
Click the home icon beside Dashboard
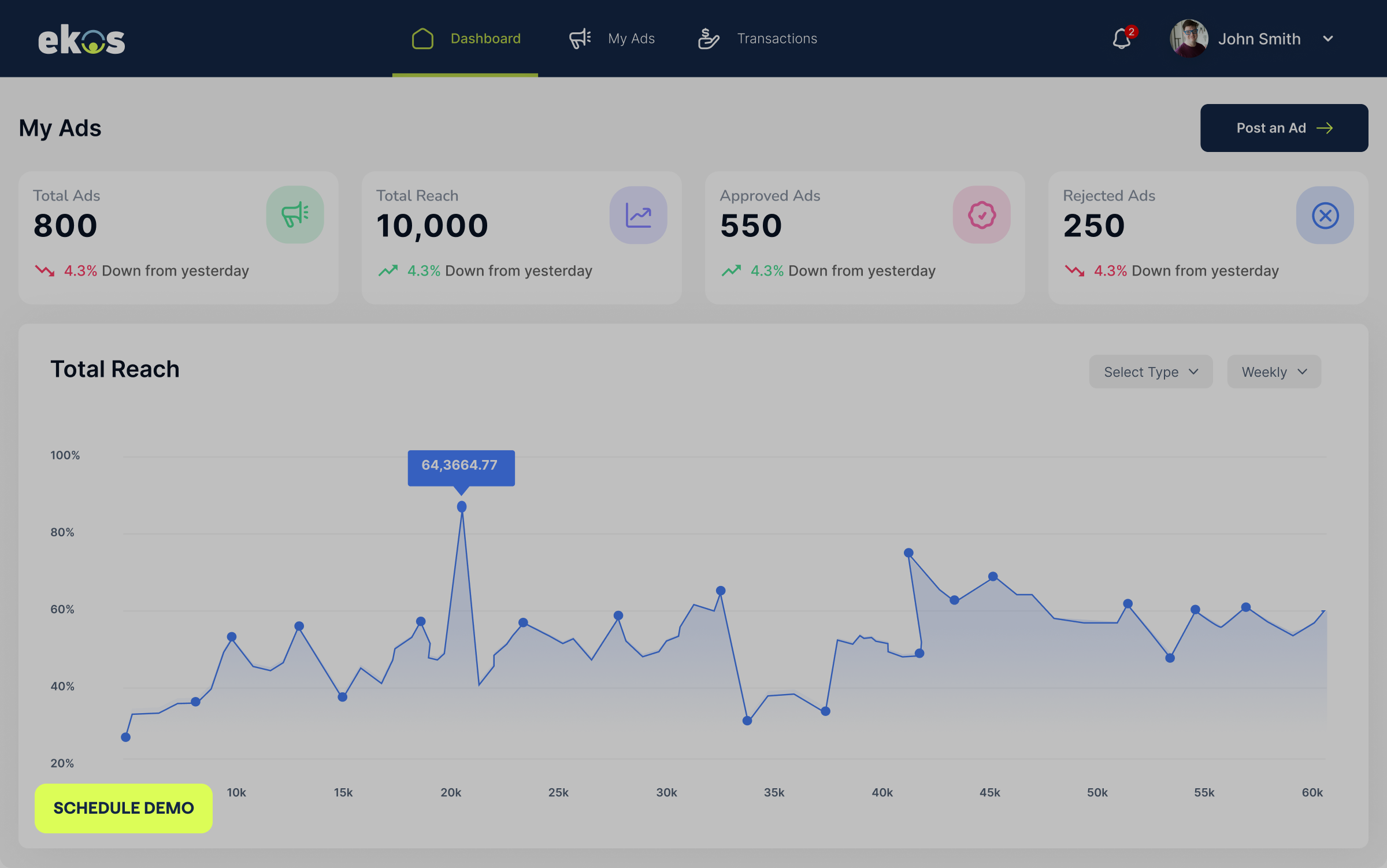[422, 39]
